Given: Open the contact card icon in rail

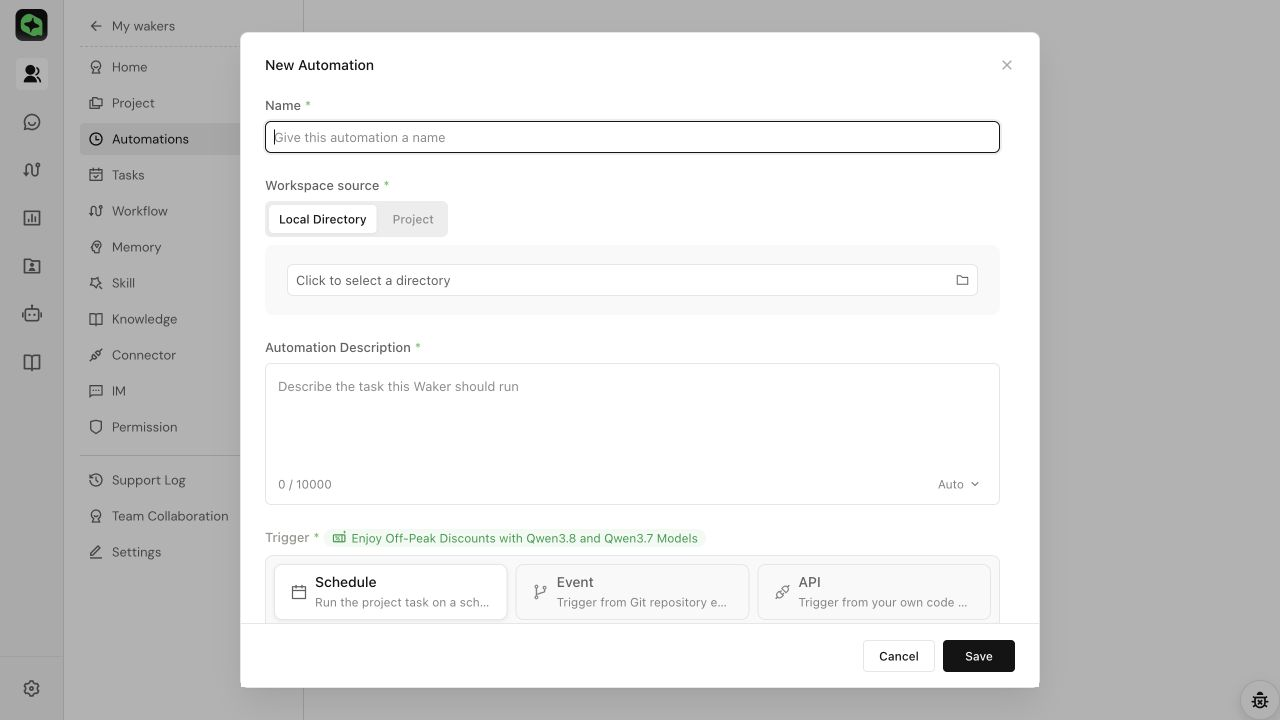Looking at the screenshot, I should click(x=32, y=266).
